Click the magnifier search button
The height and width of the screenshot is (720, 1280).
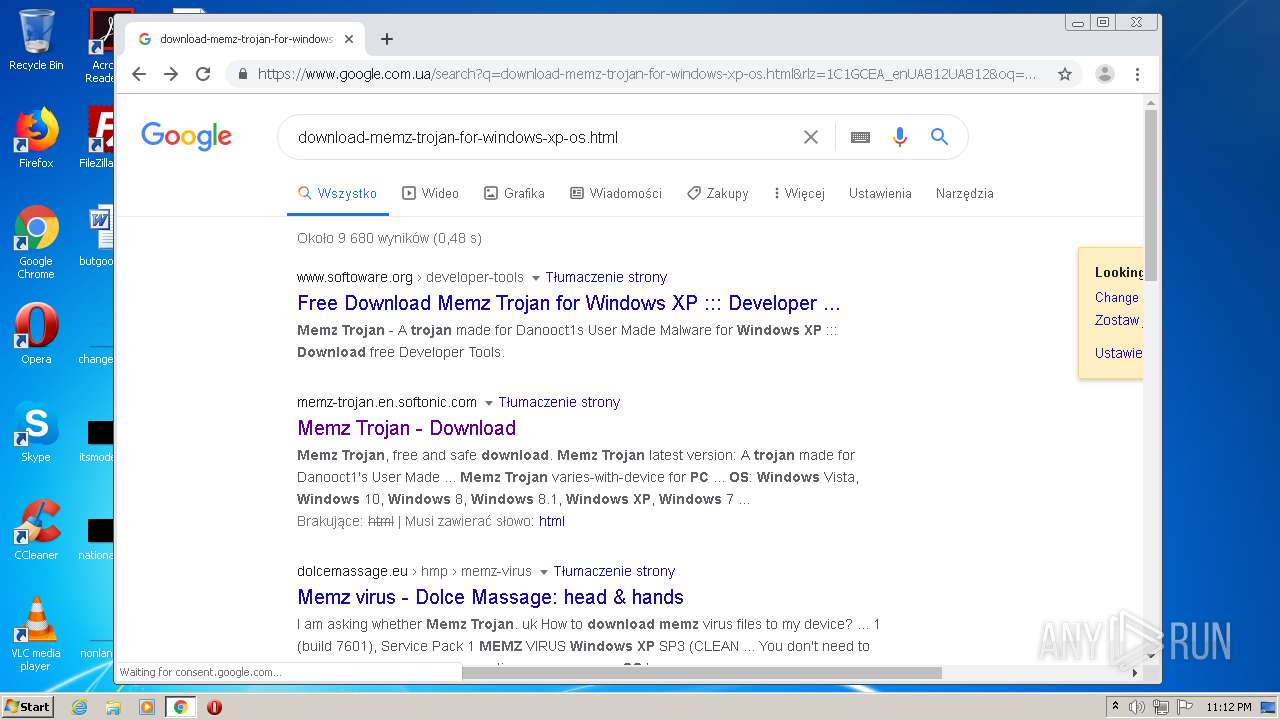[939, 137]
